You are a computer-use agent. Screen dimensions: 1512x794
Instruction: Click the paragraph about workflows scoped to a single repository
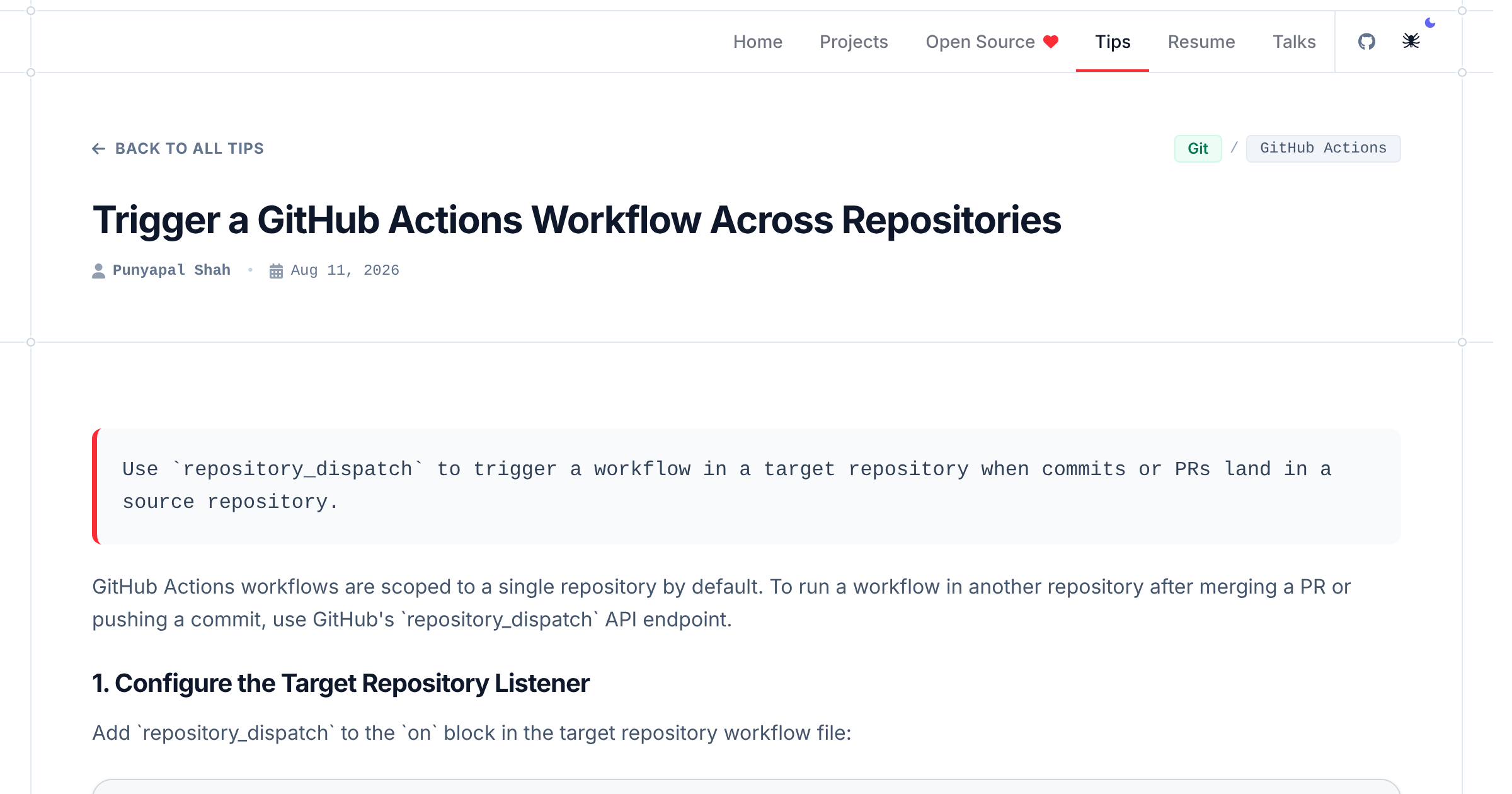(x=721, y=603)
